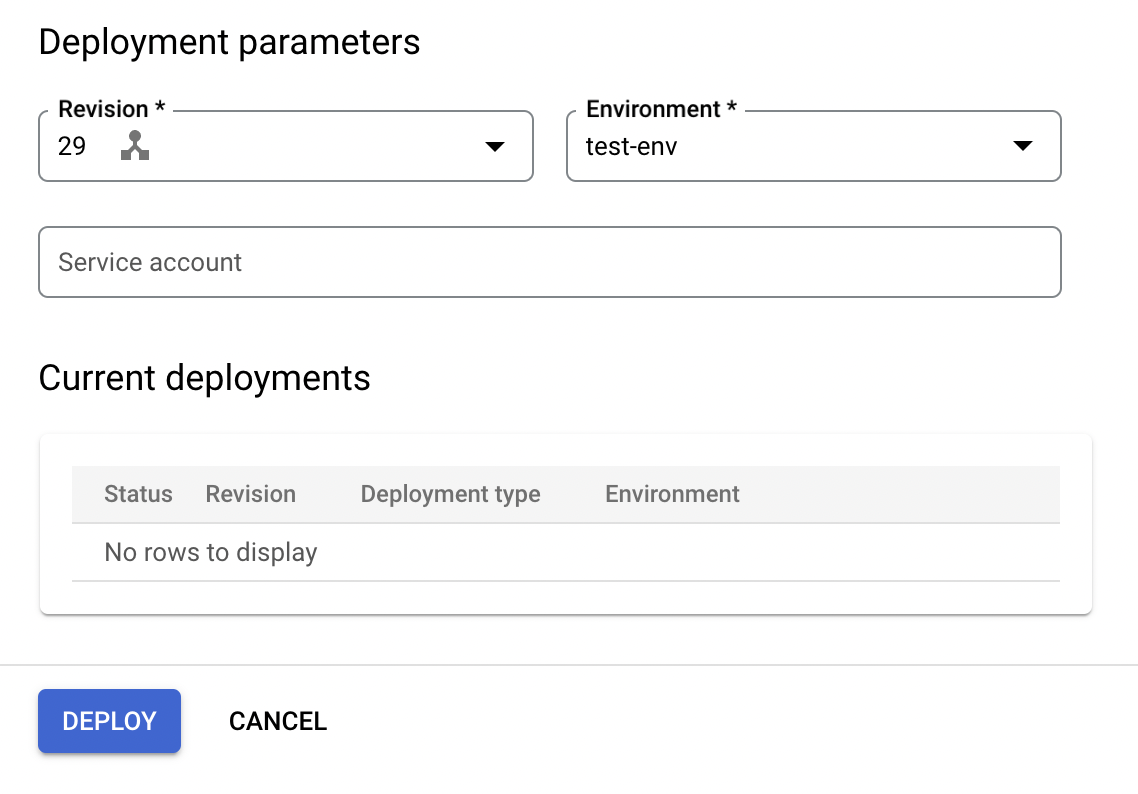Click the Revision table column header
The width and height of the screenshot is (1138, 794).
click(250, 494)
